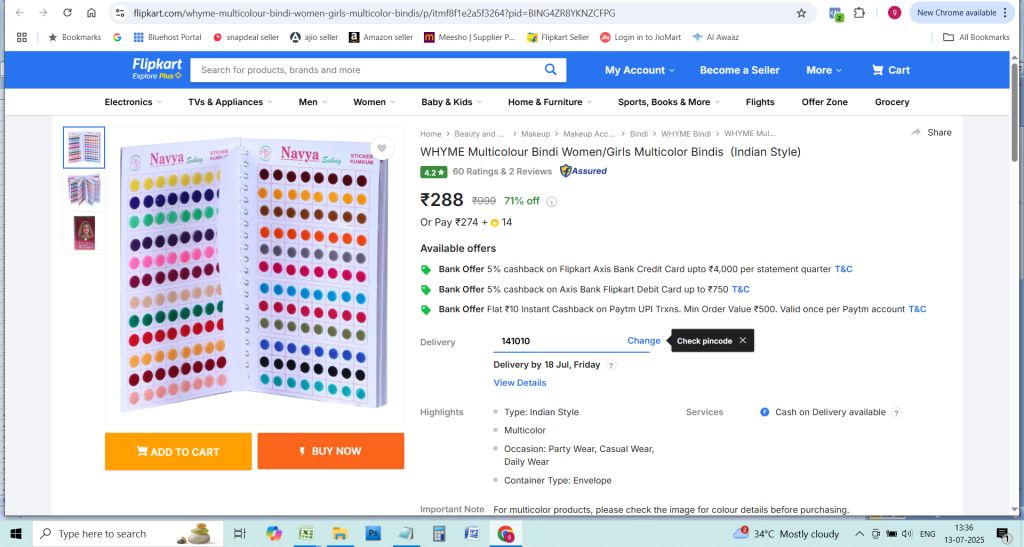
Task: Select third thumbnail showing woman
Action: (x=84, y=233)
